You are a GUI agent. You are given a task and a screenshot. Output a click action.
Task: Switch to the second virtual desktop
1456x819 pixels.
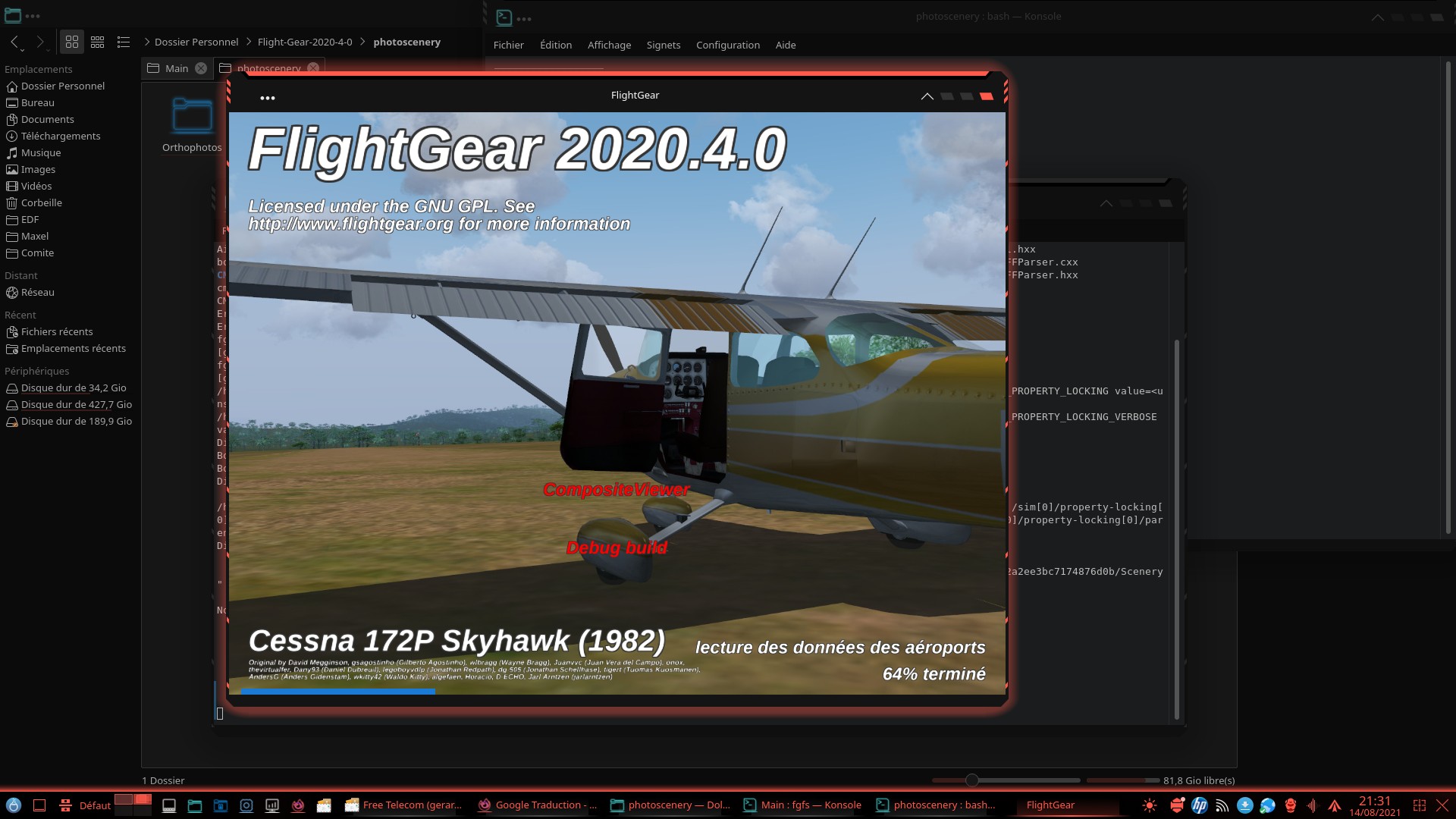click(143, 799)
